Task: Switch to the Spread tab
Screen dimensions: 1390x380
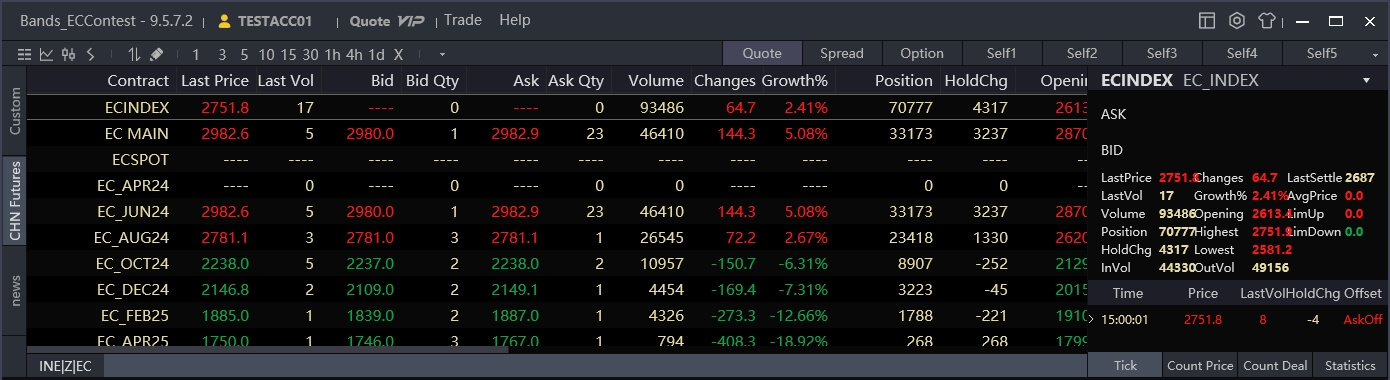Action: 842,54
